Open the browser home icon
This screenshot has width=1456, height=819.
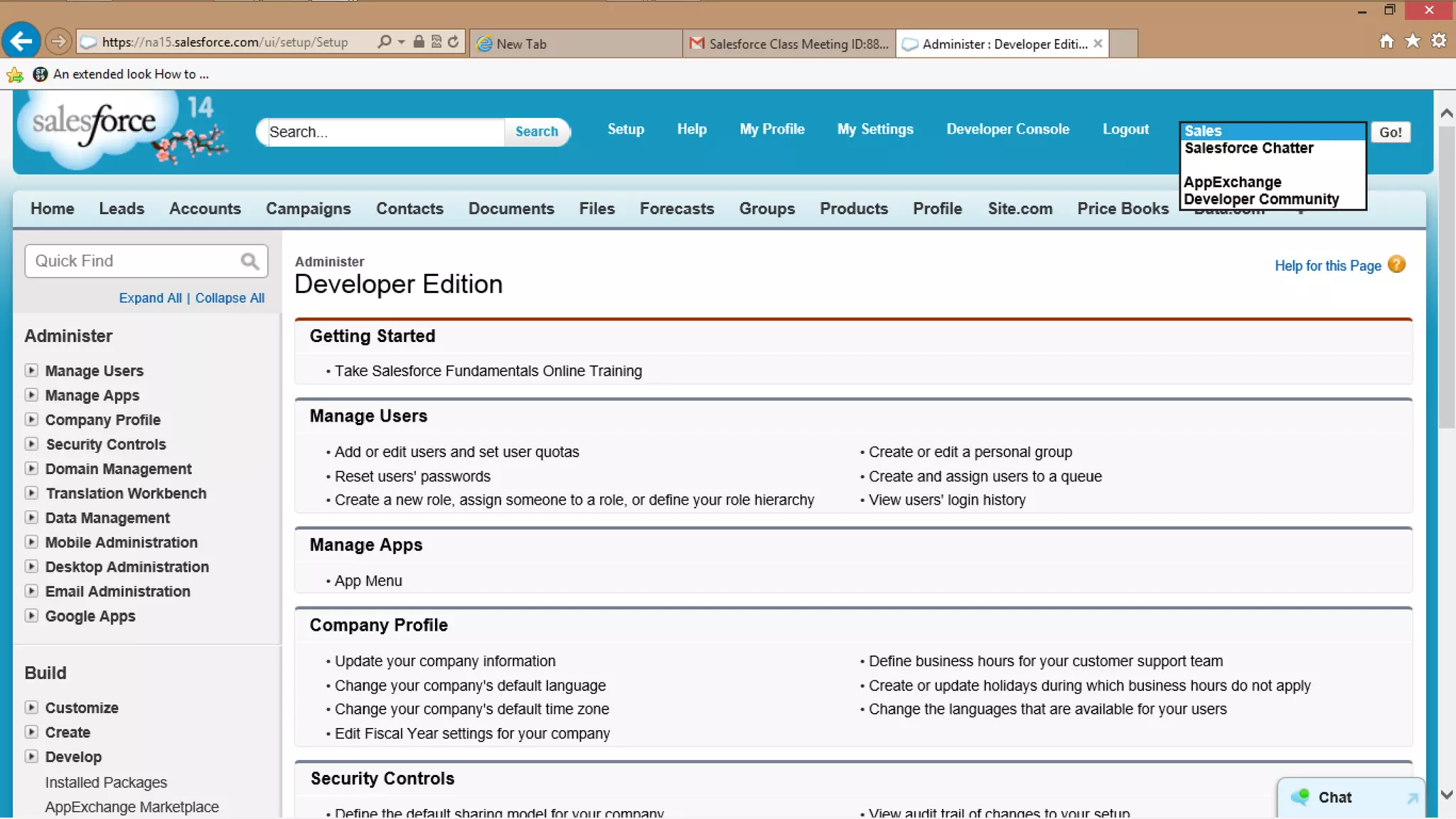pyautogui.click(x=1386, y=41)
